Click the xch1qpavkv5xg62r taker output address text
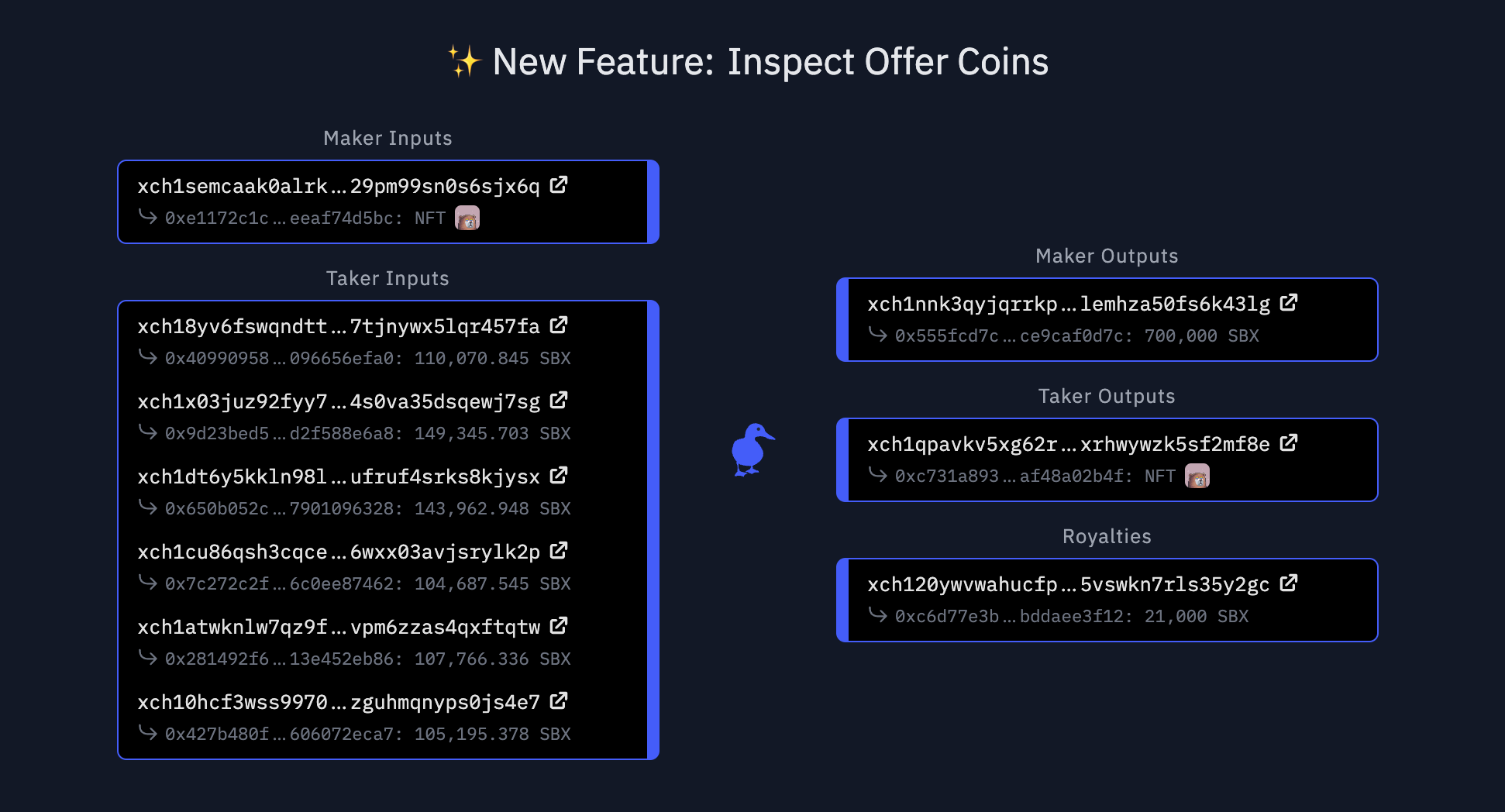Image resolution: width=1505 pixels, height=812 pixels. click(1069, 445)
